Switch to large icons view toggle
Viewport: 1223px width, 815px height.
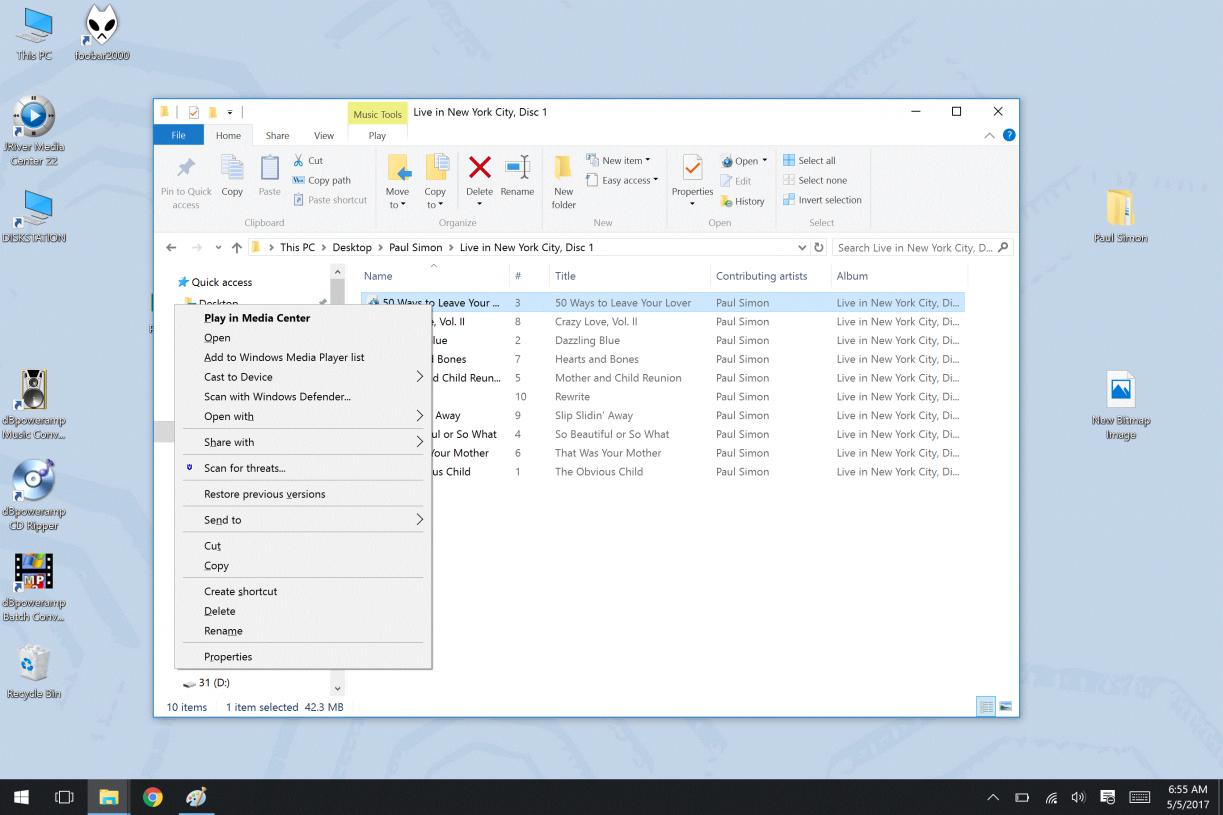[x=1005, y=707]
